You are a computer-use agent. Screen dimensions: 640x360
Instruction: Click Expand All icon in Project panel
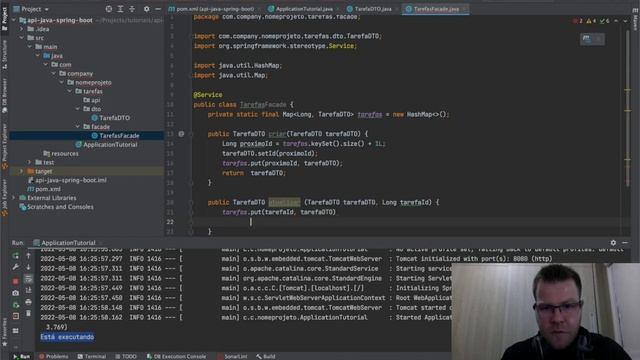point(120,9)
